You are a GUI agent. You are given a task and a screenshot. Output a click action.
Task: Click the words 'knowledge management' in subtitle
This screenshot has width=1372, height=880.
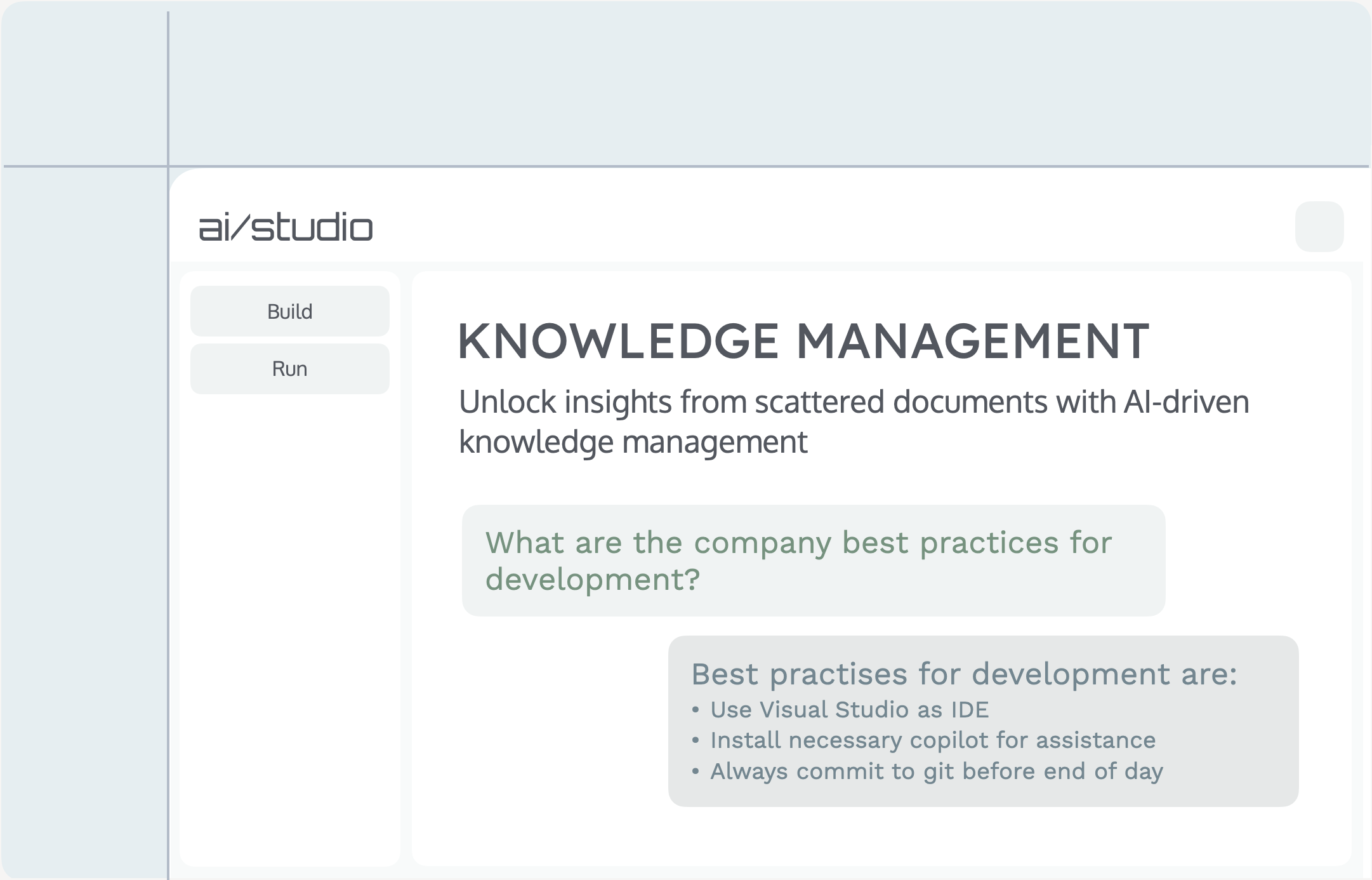[x=633, y=442]
